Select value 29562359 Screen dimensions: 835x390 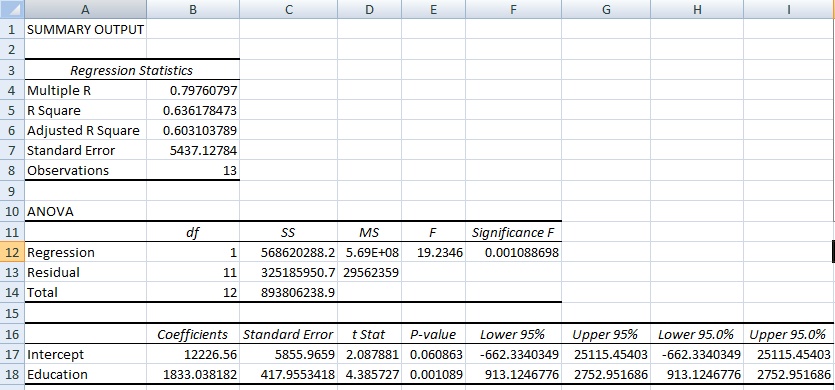pos(370,272)
